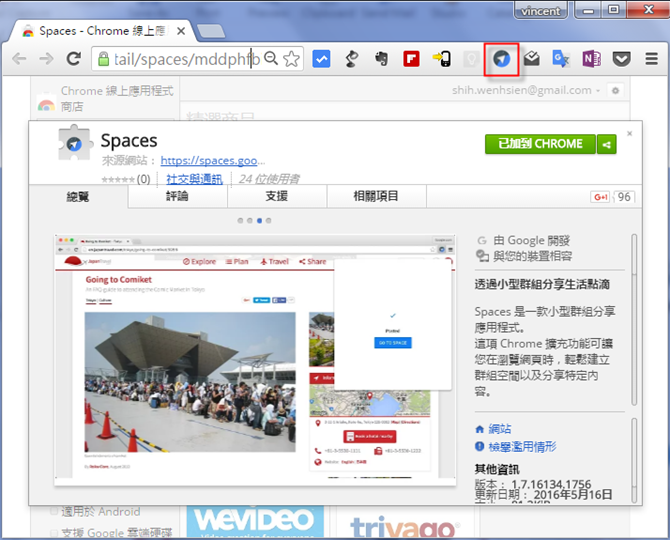Open the send-to-phone extension icon
670x540 pixels.
click(441, 59)
